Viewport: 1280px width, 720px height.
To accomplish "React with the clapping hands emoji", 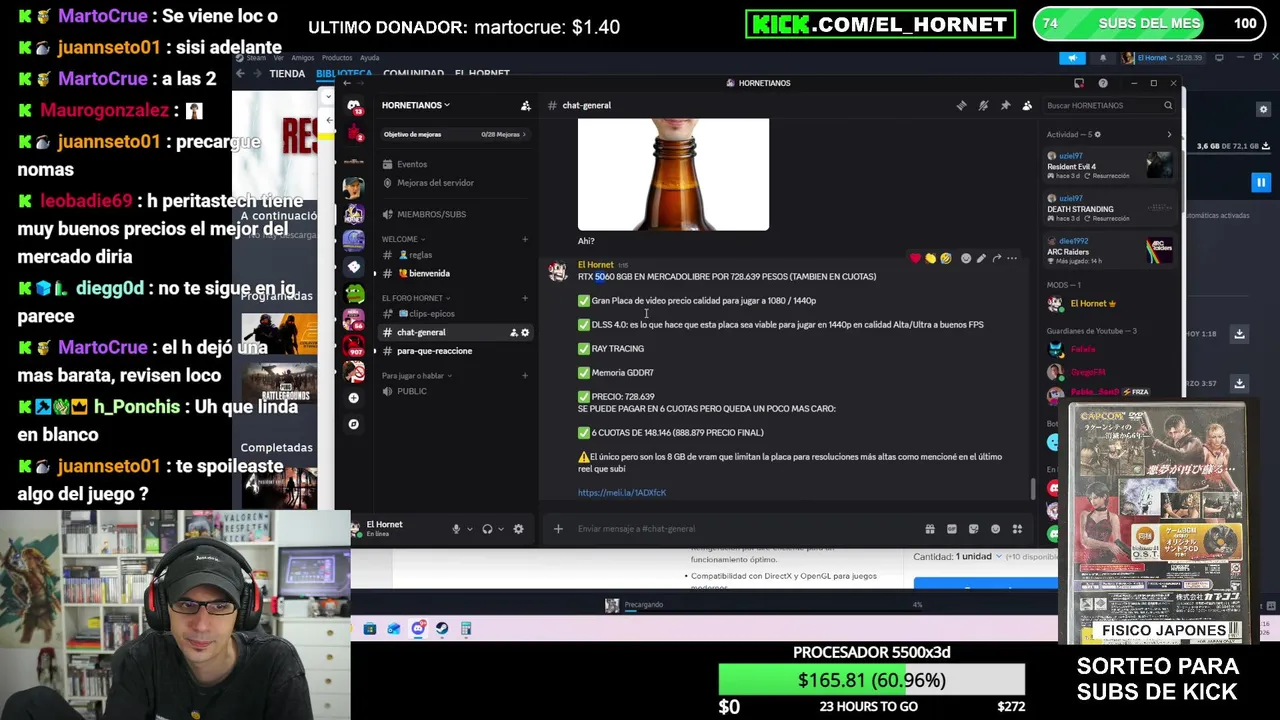I will pos(930,258).
